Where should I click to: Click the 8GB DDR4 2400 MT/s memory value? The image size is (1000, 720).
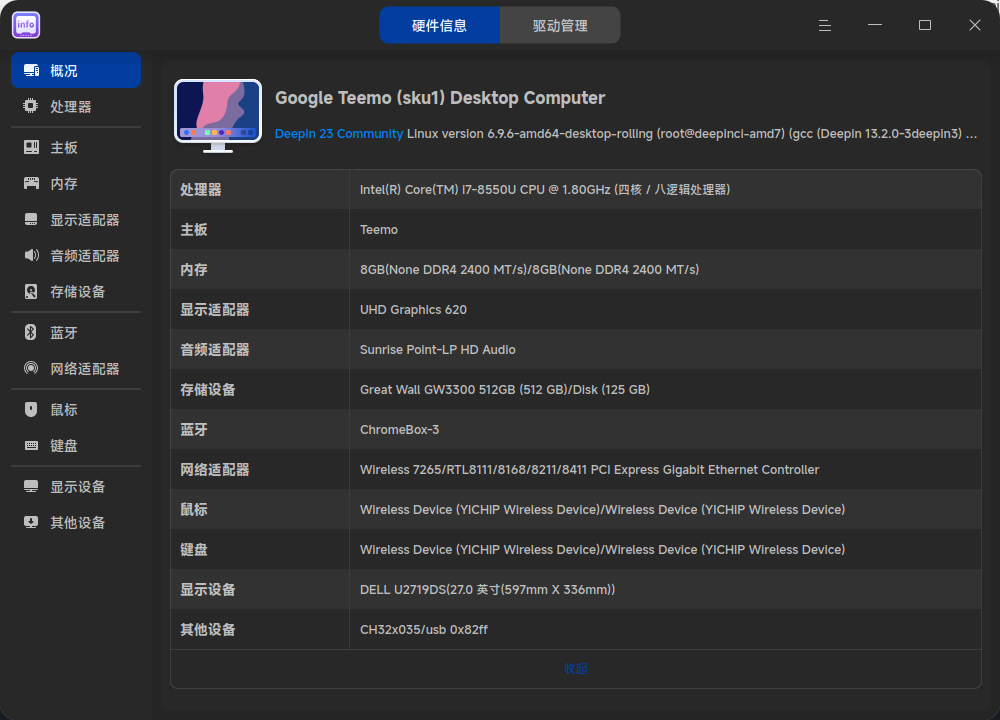tap(529, 270)
